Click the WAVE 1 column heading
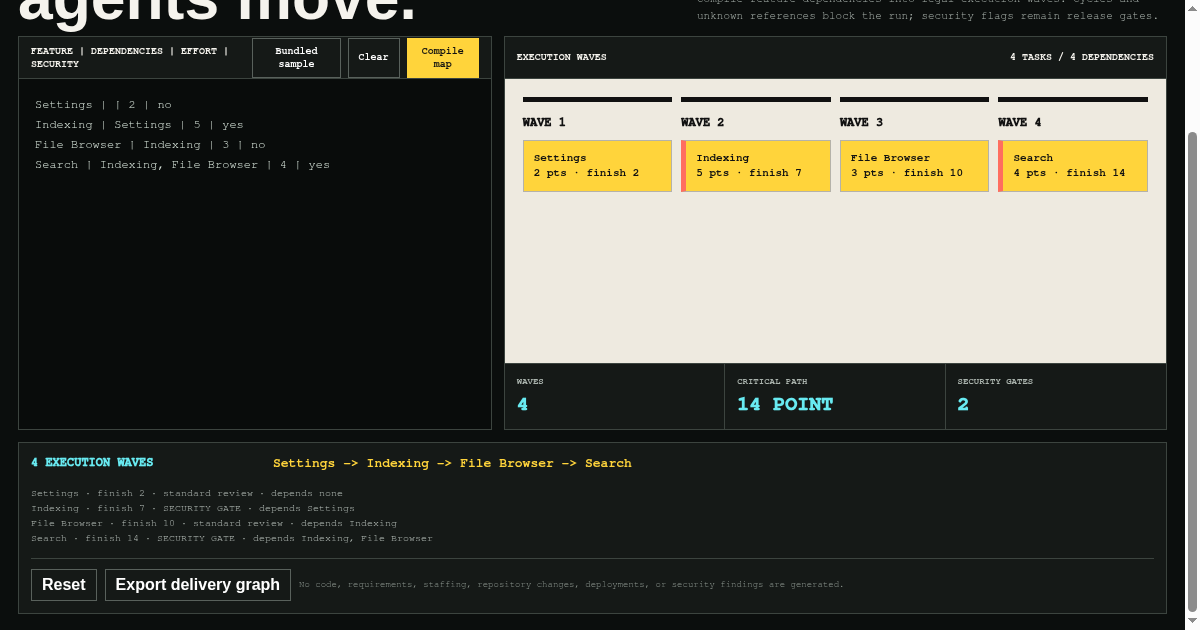This screenshot has height=630, width=1200. tap(544, 122)
